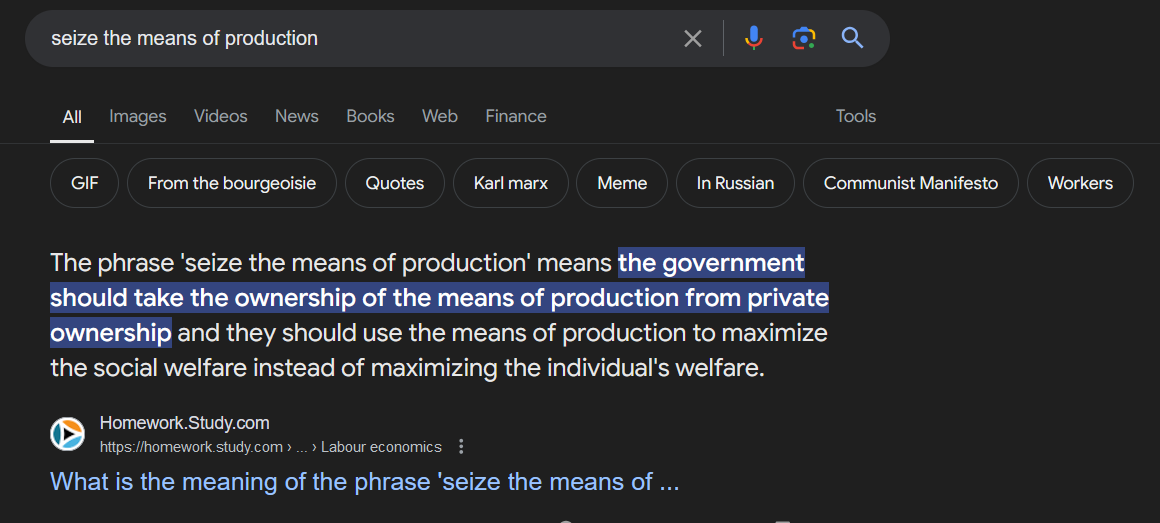Select the GIF filter chip
Image resolution: width=1160 pixels, height=523 pixels.
pyautogui.click(x=84, y=183)
